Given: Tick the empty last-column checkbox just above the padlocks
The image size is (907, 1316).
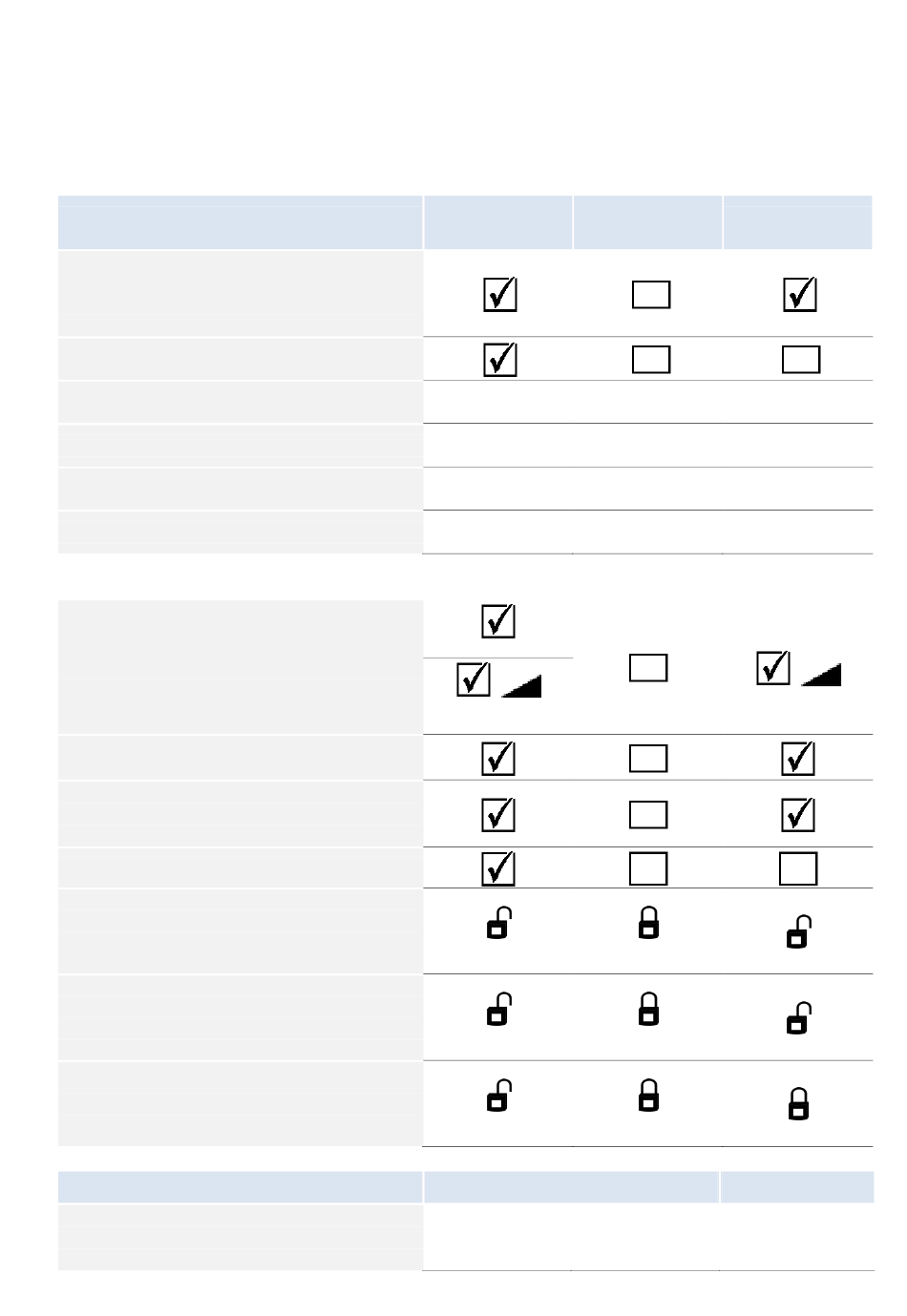Looking at the screenshot, I should tap(798, 868).
